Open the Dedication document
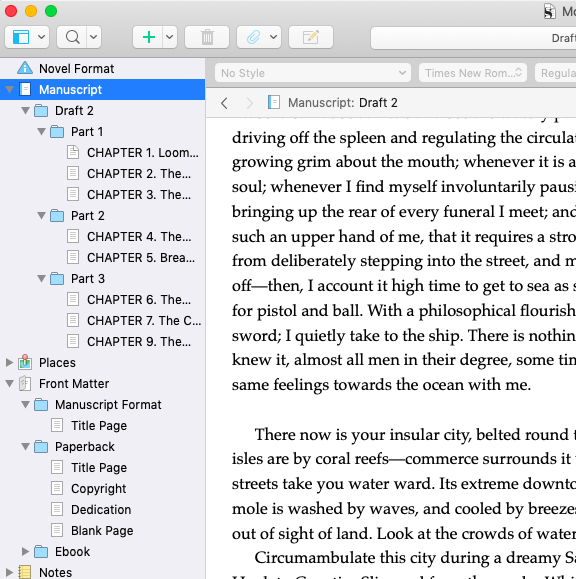 101,510
